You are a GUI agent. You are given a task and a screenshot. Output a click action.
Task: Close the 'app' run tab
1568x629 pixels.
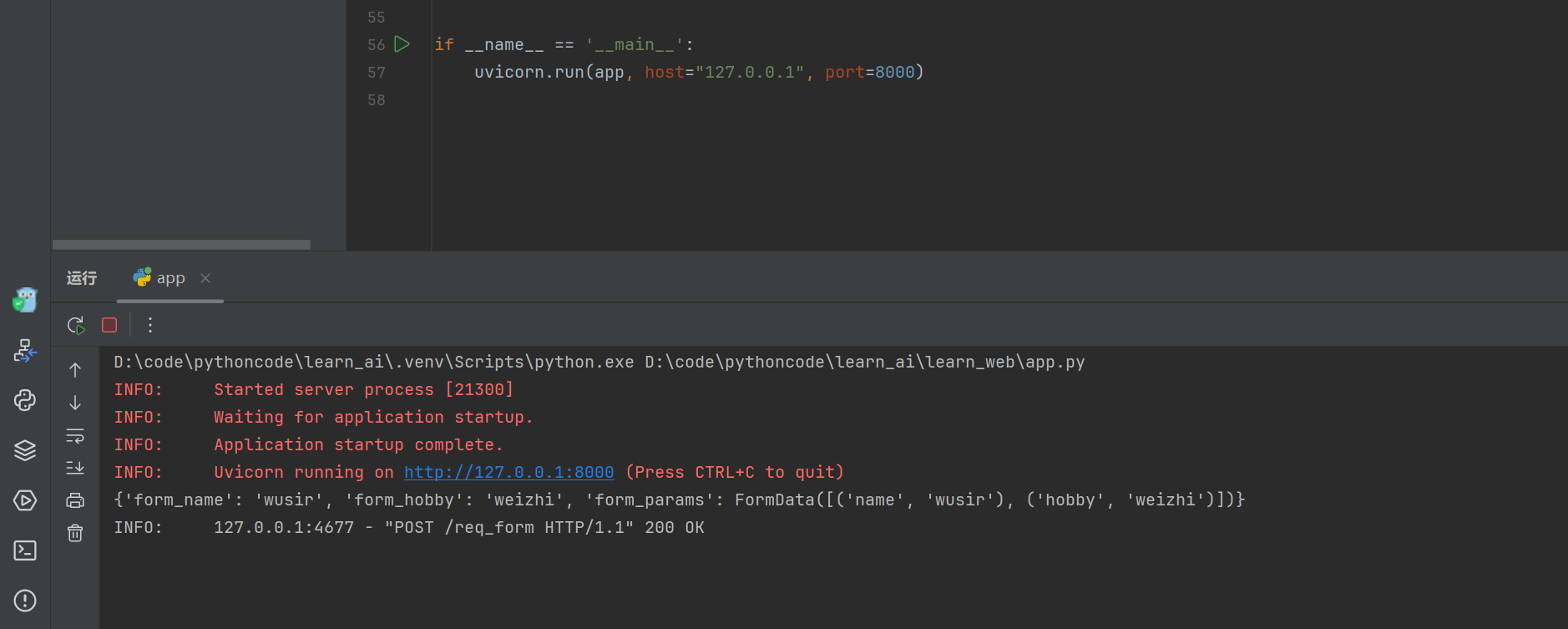(205, 278)
